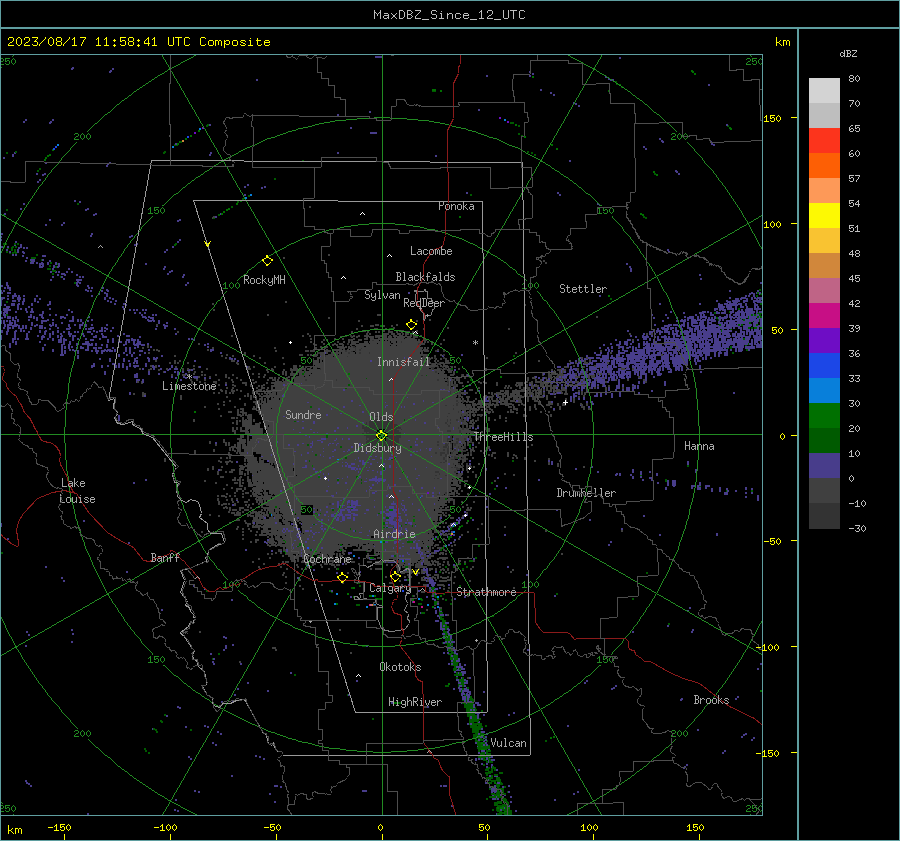900x841 pixels.
Task: Select the yellow diamond marker below Cochrane
Action: [x=343, y=578]
